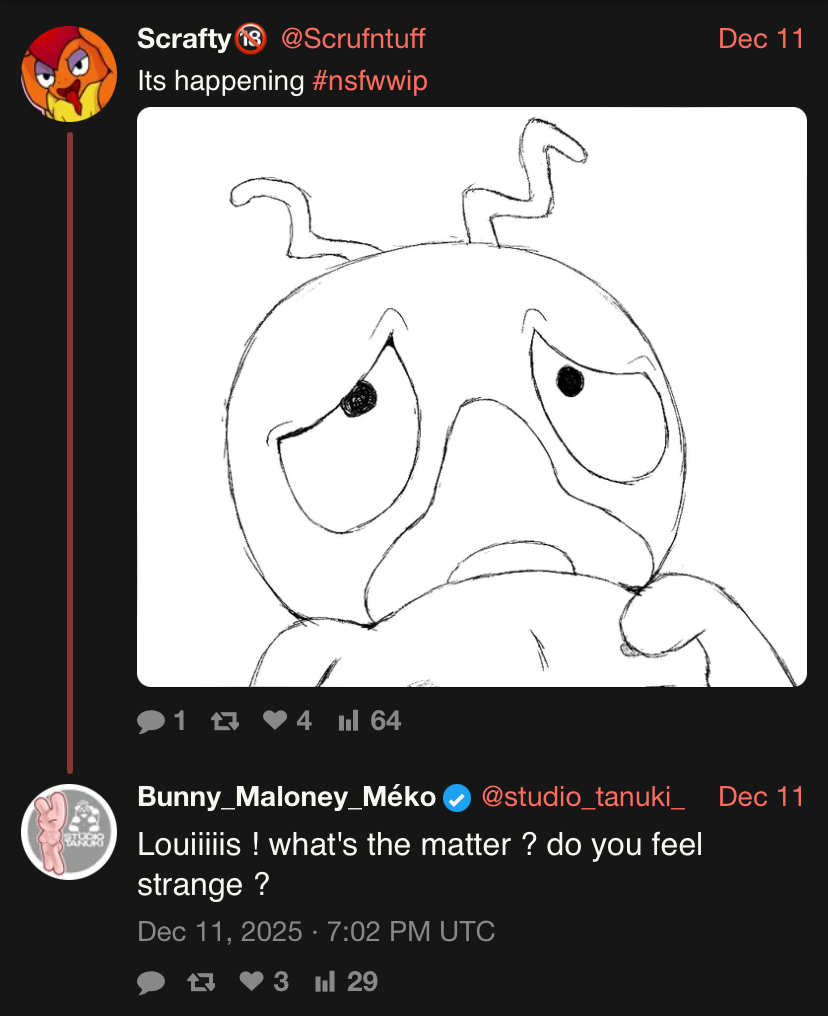Open the #nsfwwip hashtag
The image size is (828, 1016).
click(370, 82)
